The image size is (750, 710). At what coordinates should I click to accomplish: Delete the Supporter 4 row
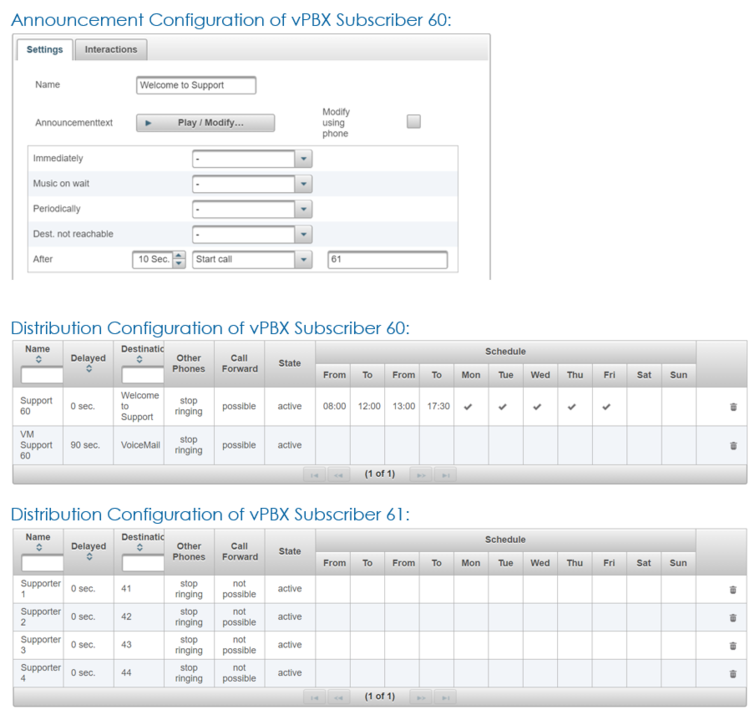(733, 674)
